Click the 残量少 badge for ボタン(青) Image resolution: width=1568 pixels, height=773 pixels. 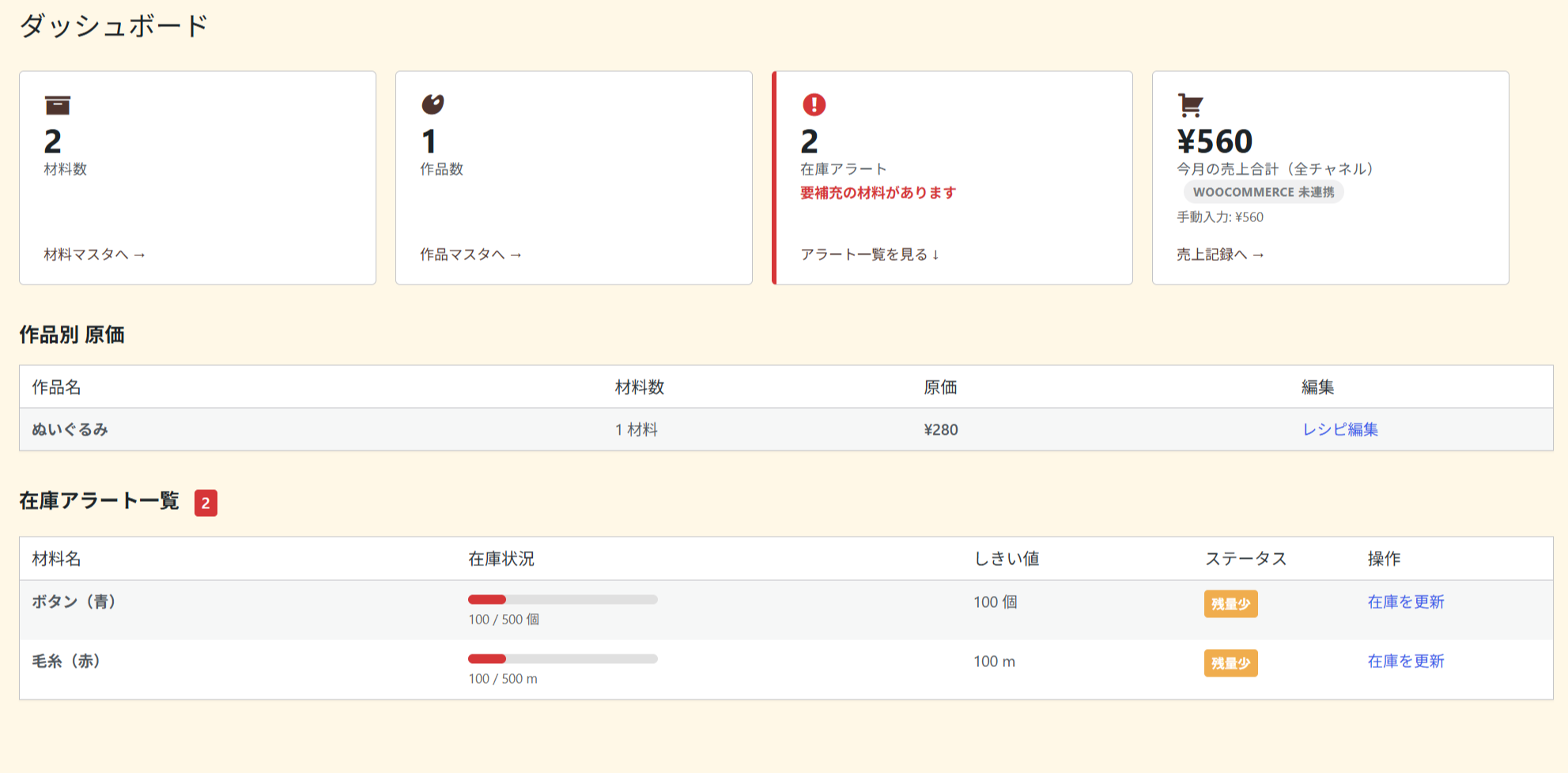pyautogui.click(x=1230, y=604)
